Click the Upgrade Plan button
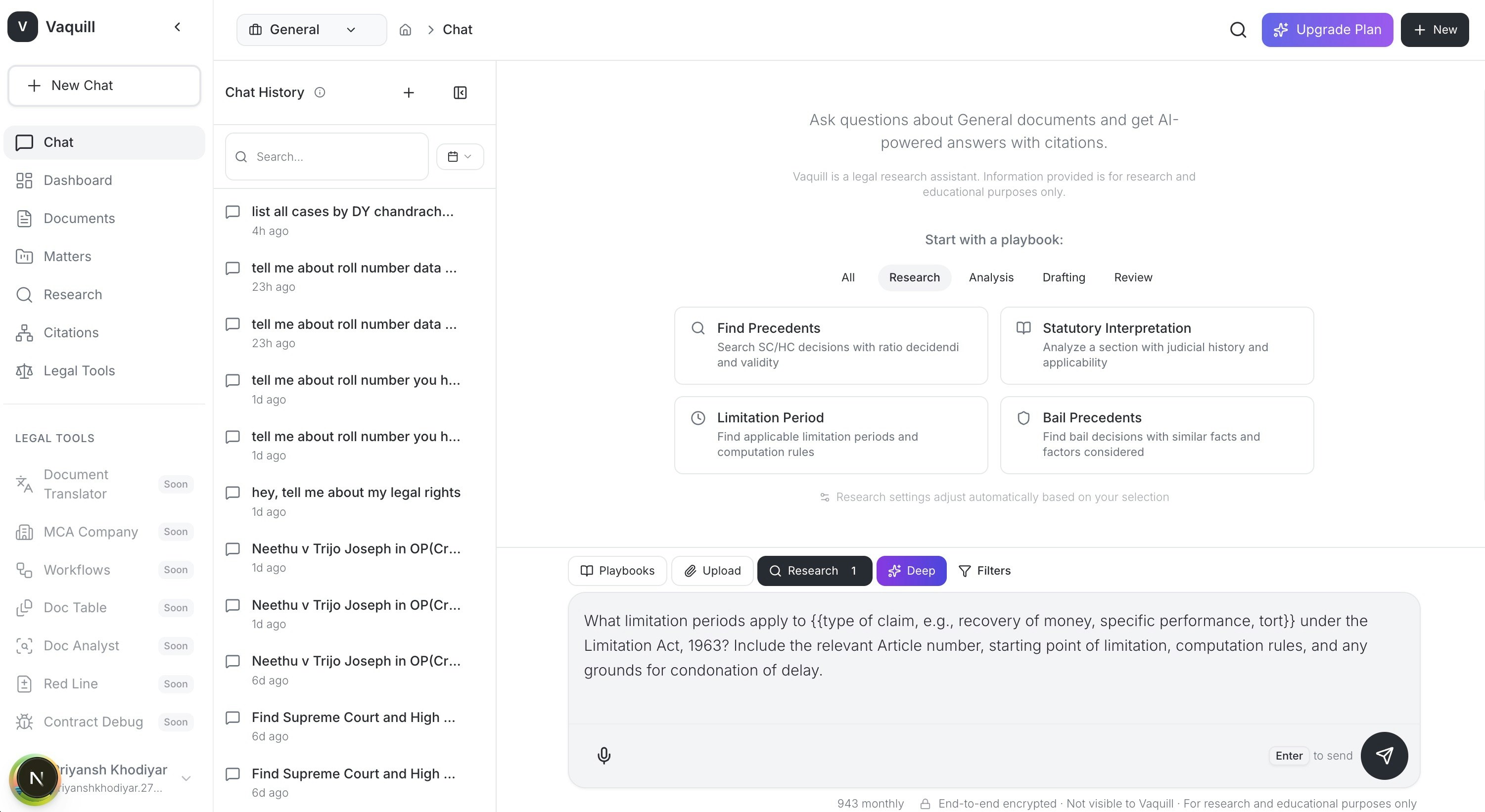Image resolution: width=1485 pixels, height=812 pixels. (x=1327, y=30)
